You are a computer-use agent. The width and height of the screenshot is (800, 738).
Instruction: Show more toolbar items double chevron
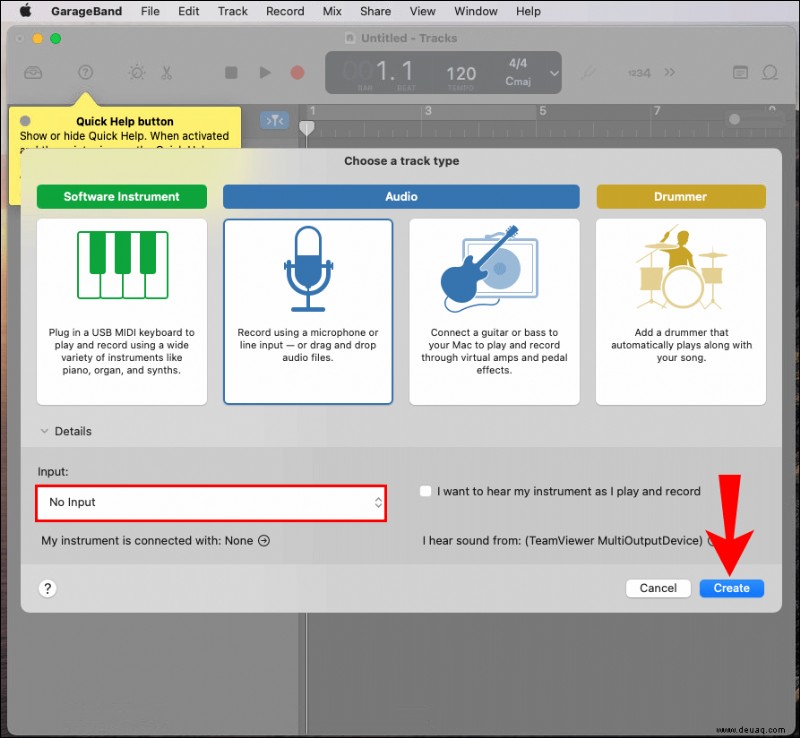tap(669, 72)
